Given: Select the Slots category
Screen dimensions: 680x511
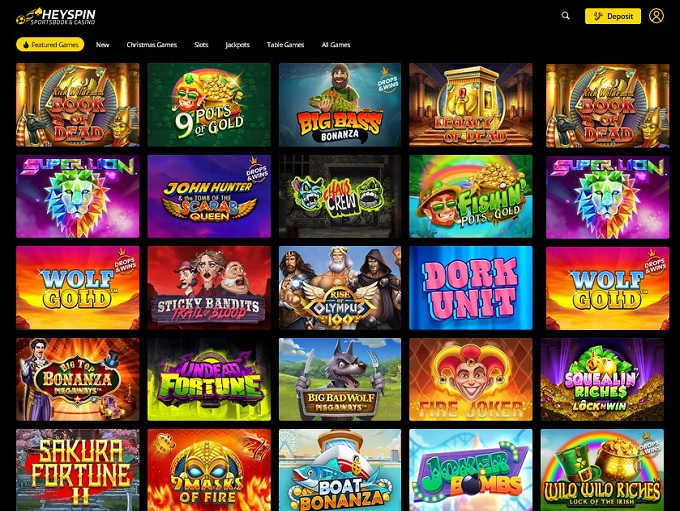Looking at the screenshot, I should 201,45.
